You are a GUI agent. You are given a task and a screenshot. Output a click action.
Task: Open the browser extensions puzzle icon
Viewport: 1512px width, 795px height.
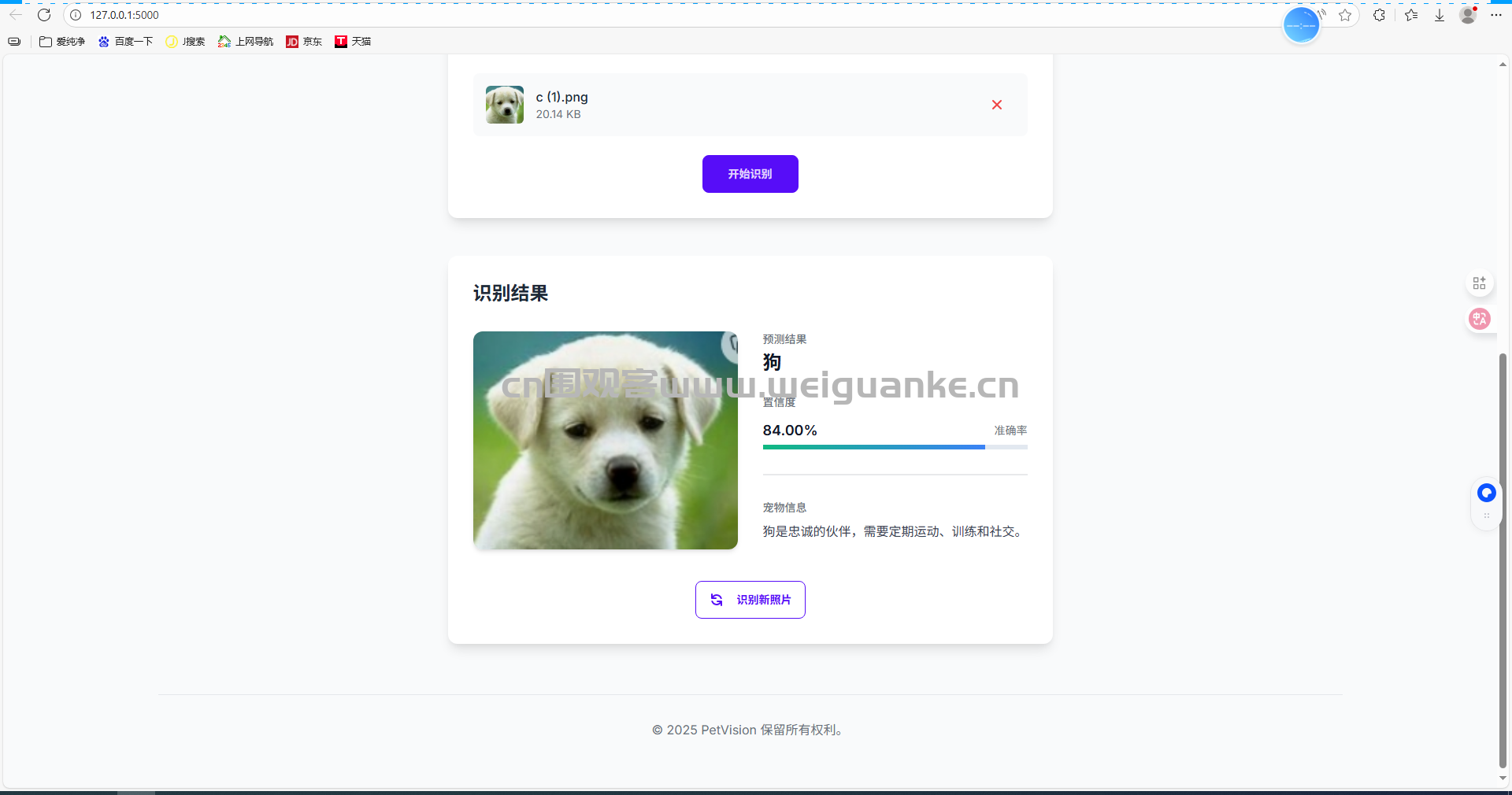1379,15
